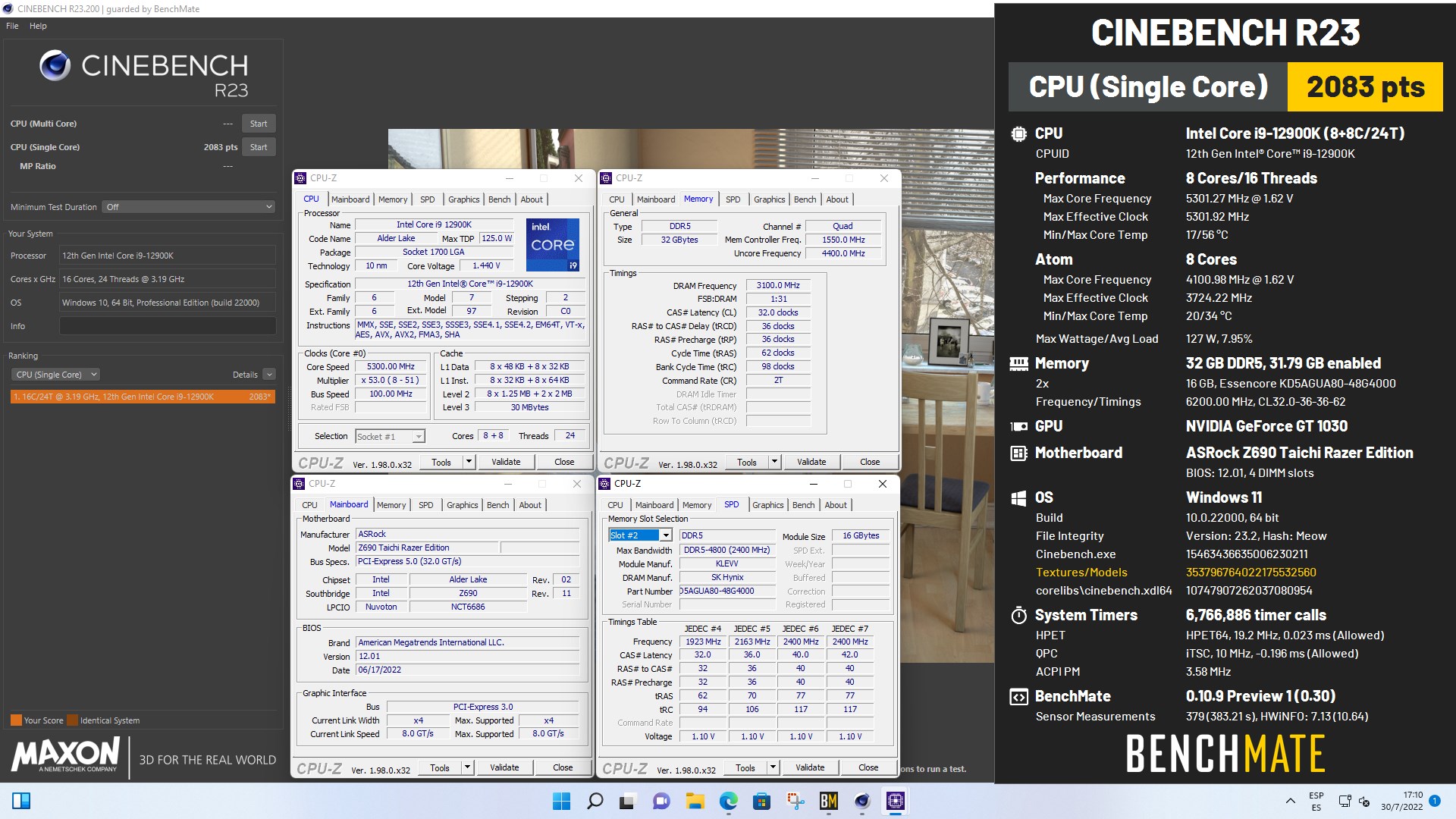The width and height of the screenshot is (1456, 819).
Task: Click BenchMate Memory module icon
Action: [x=1018, y=364]
